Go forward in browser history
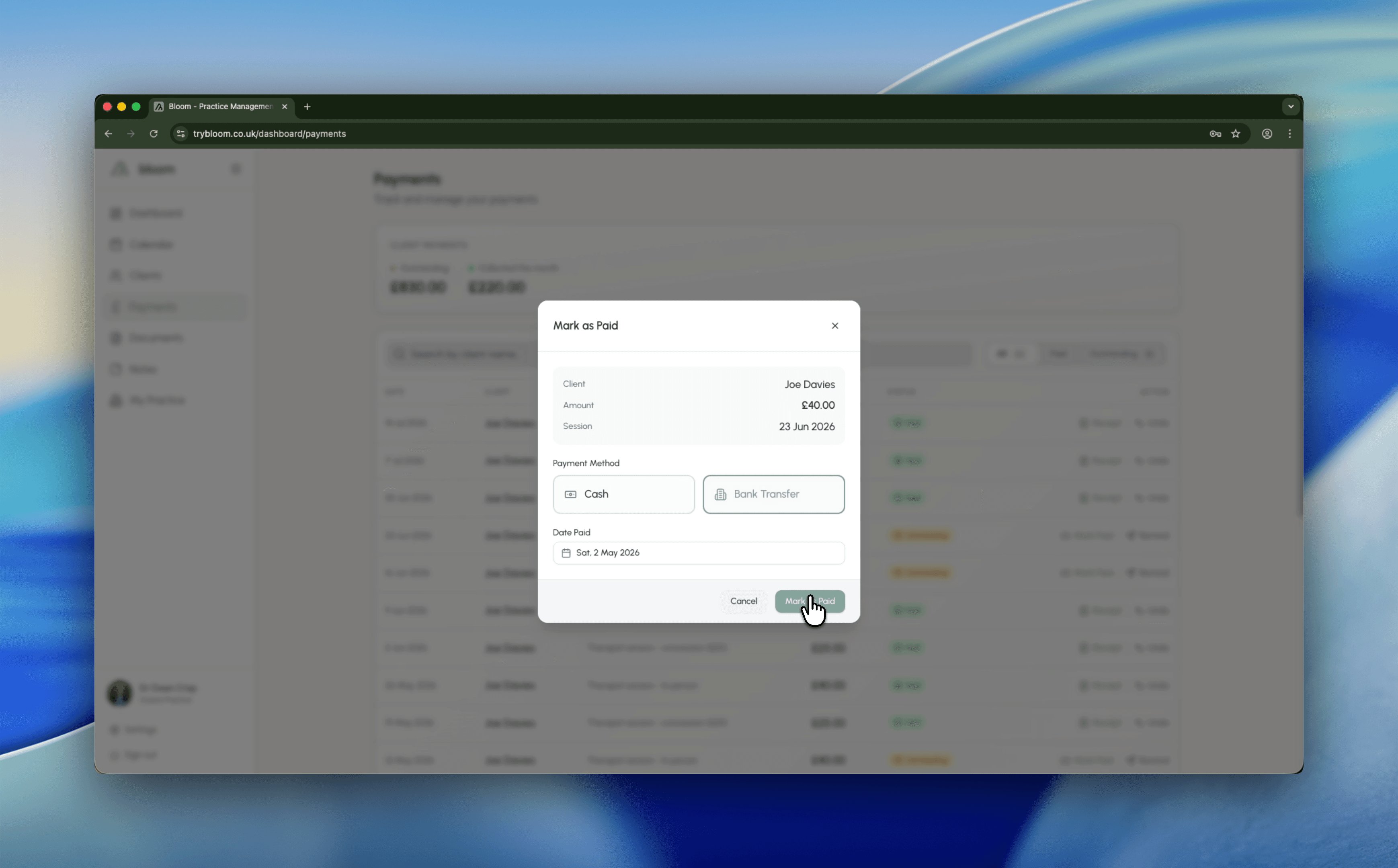The image size is (1398, 868). [x=131, y=134]
